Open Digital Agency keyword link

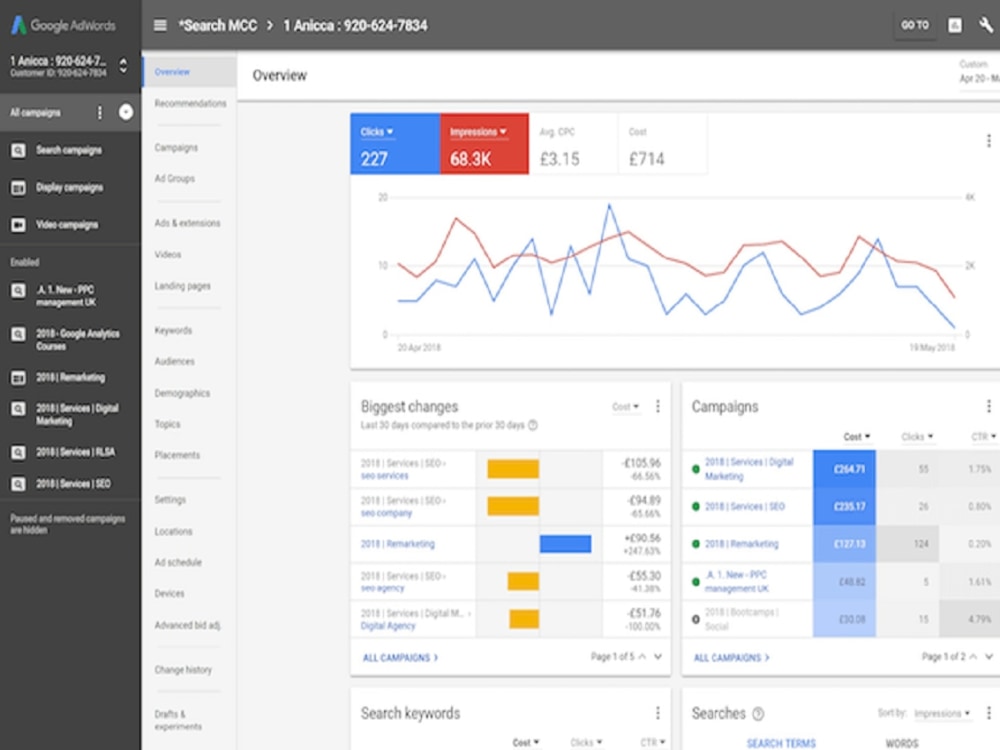coord(388,626)
